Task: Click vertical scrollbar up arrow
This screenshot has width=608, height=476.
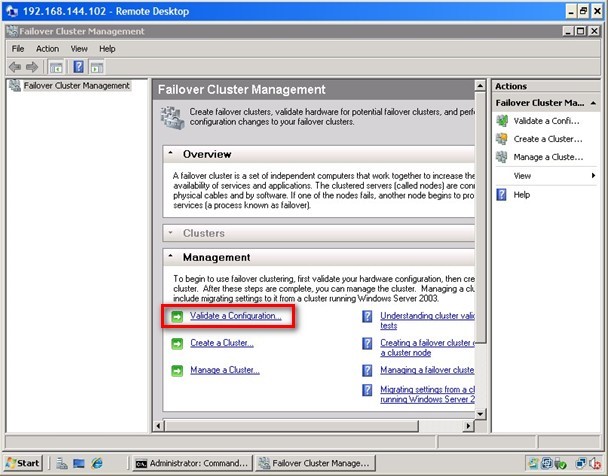Action: pos(480,86)
